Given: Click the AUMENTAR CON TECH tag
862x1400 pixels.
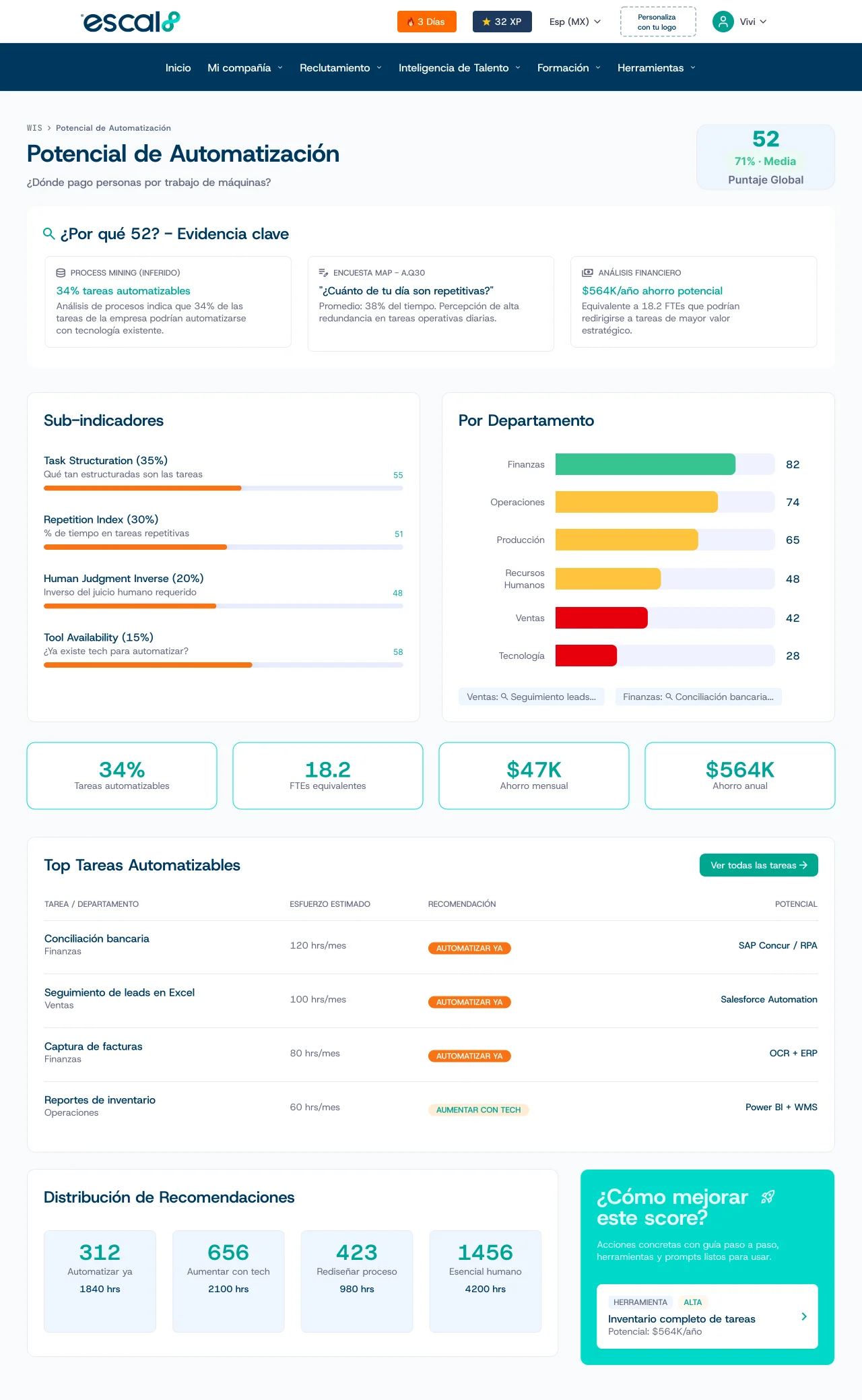Looking at the screenshot, I should pyautogui.click(x=478, y=1110).
